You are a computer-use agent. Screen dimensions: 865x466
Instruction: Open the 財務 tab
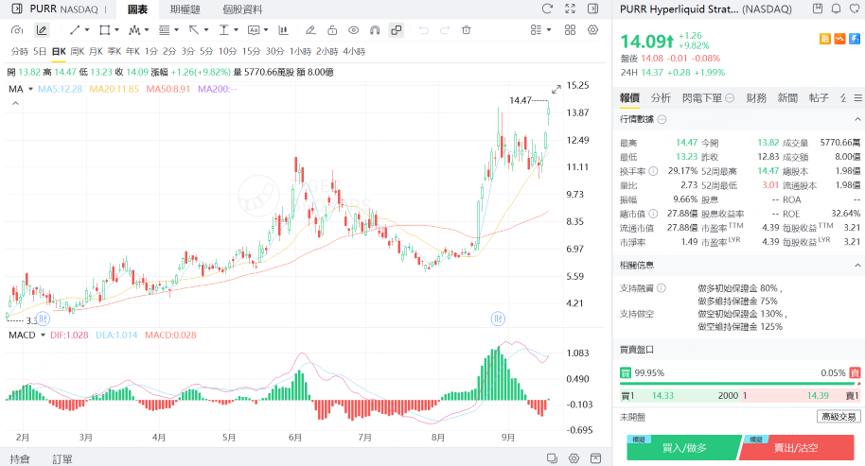[756, 98]
